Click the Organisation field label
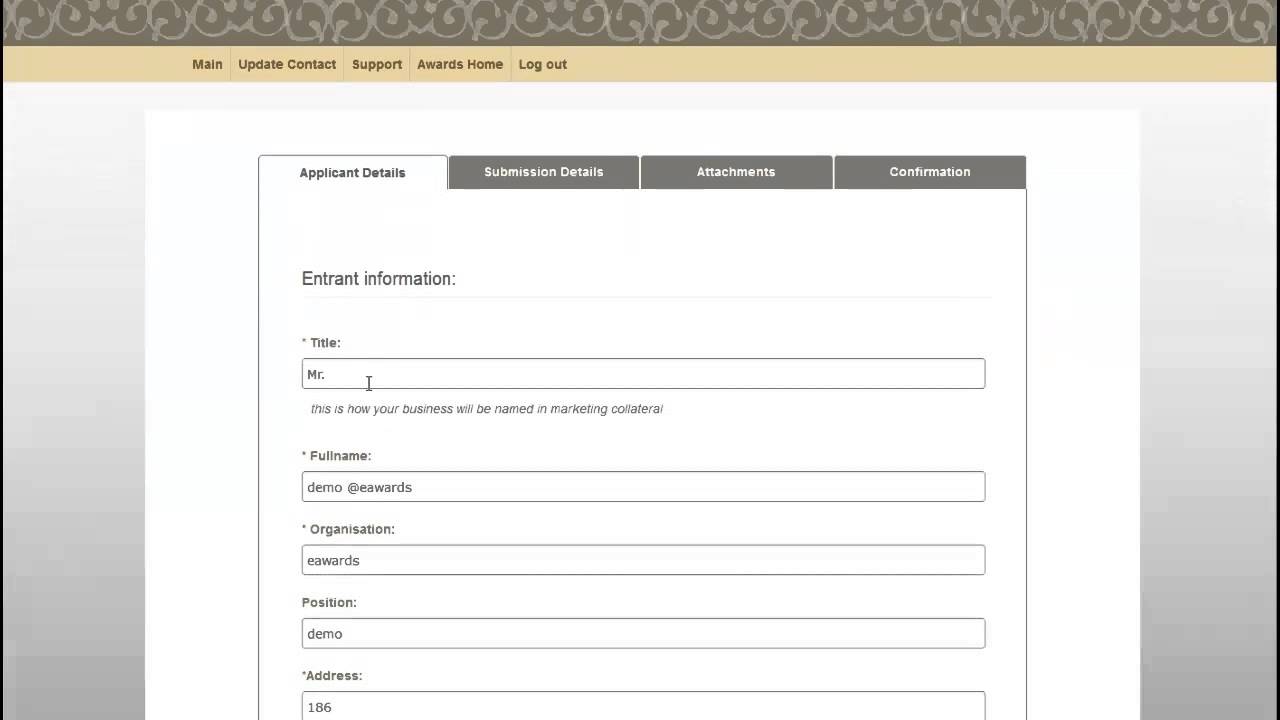The height and width of the screenshot is (720, 1280). click(348, 529)
